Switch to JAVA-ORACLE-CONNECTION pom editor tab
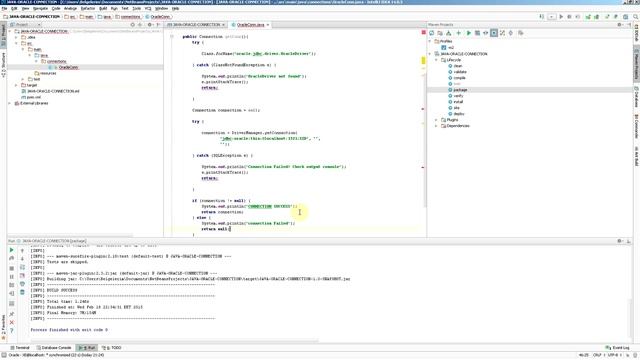 click(x=196, y=25)
